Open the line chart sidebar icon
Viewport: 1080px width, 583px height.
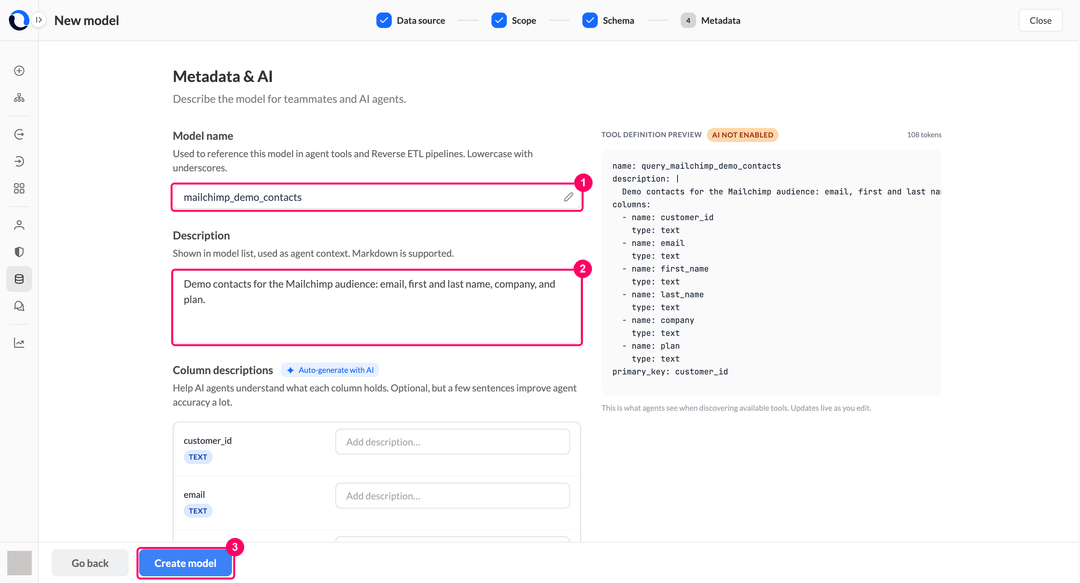[19, 343]
